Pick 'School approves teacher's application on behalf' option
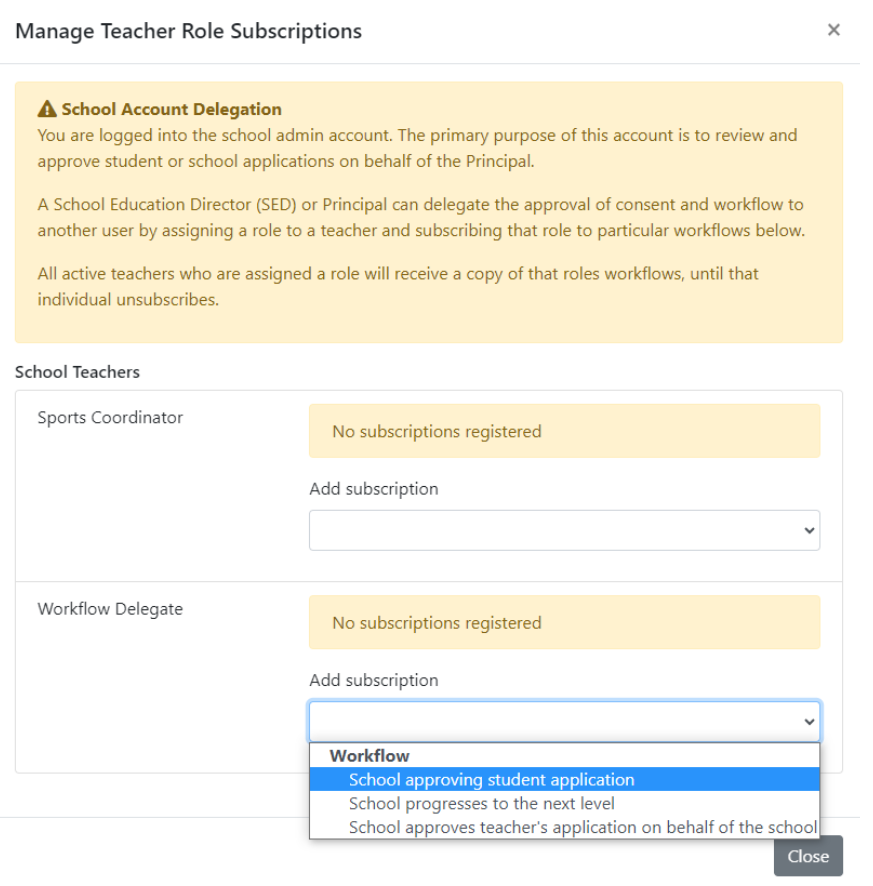873x886 pixels. (x=564, y=827)
